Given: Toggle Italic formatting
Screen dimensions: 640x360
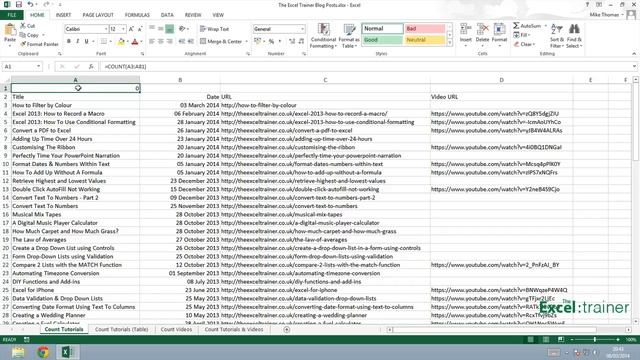Looking at the screenshot, I should [78, 41].
